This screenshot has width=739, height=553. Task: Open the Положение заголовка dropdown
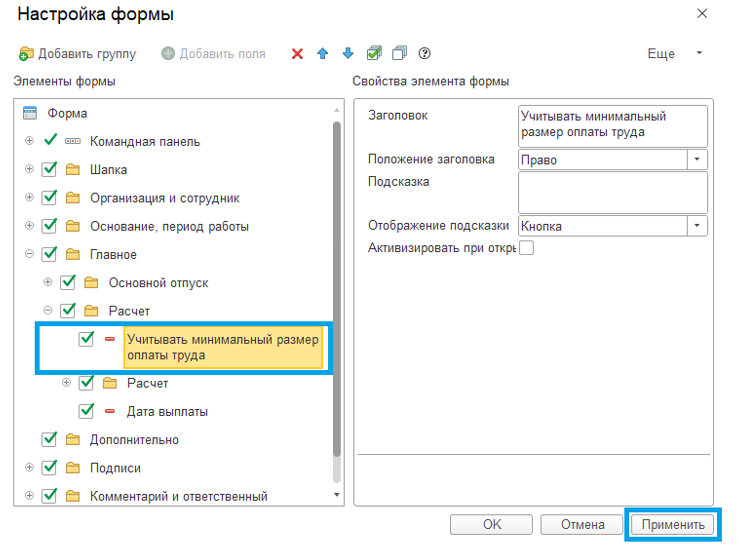coord(697,160)
